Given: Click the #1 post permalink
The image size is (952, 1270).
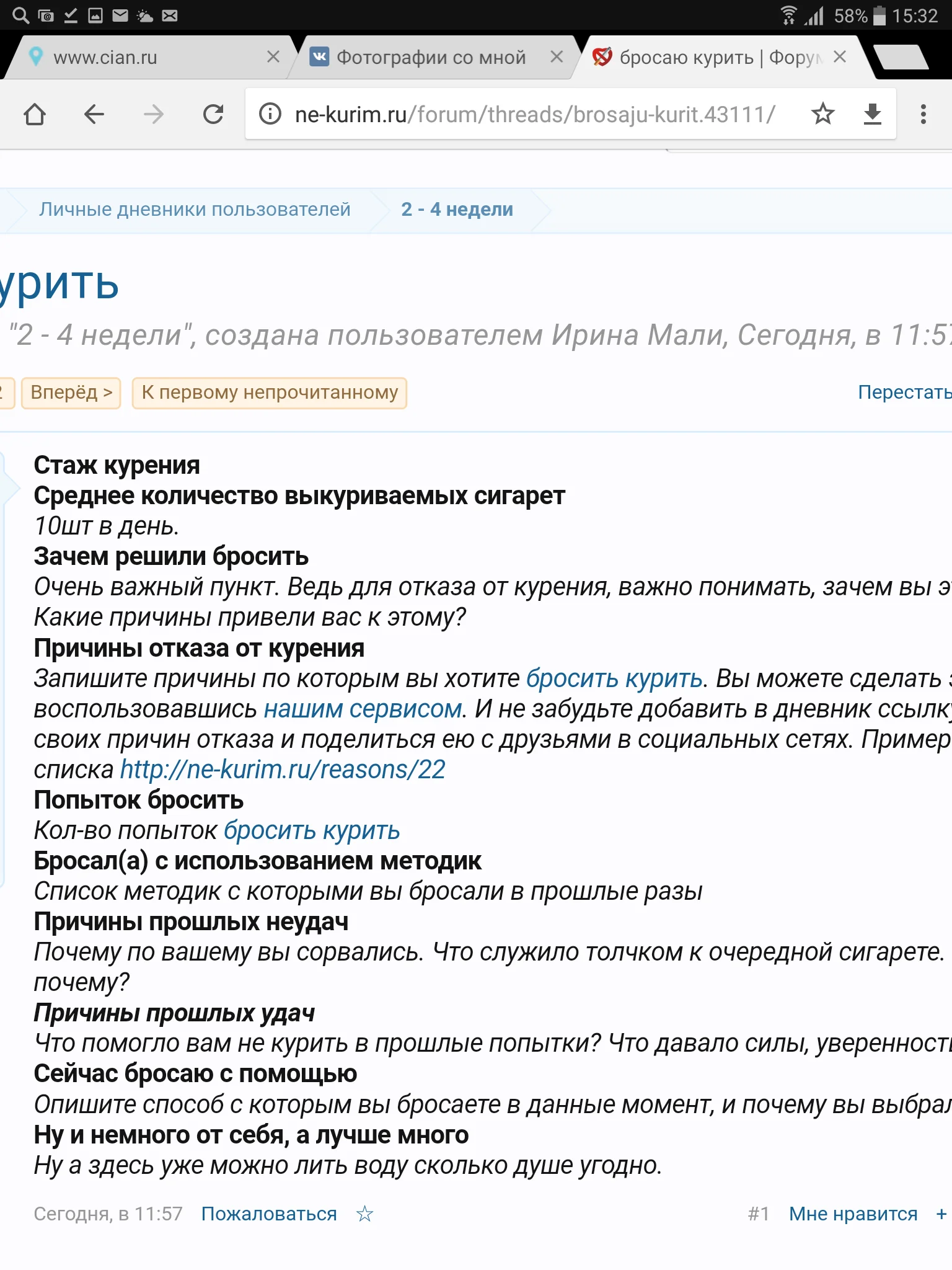Looking at the screenshot, I should pos(759,1214).
